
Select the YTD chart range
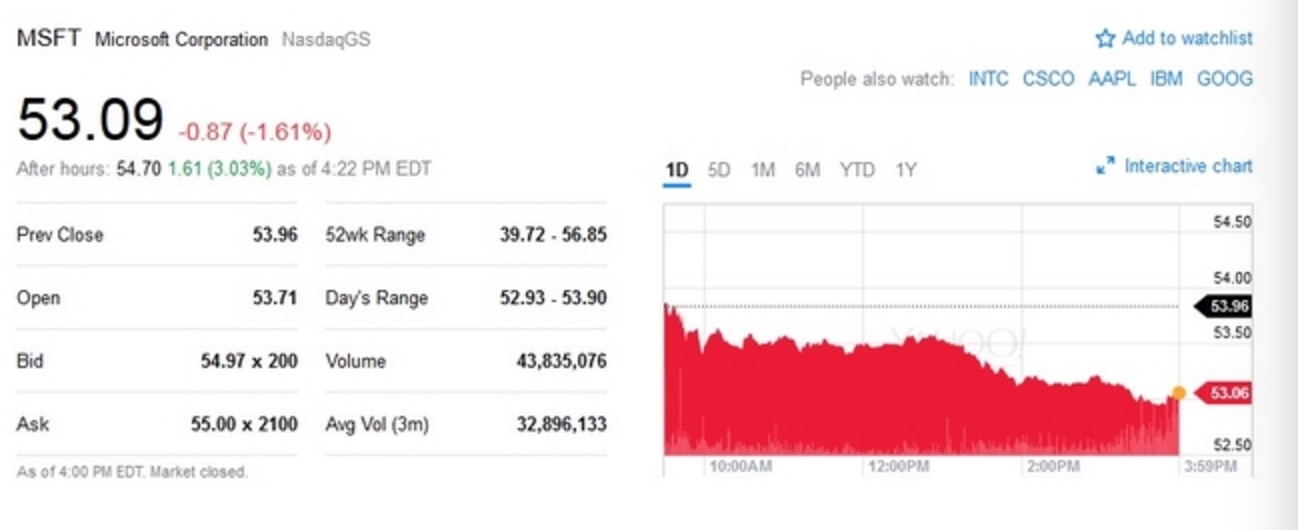click(857, 170)
